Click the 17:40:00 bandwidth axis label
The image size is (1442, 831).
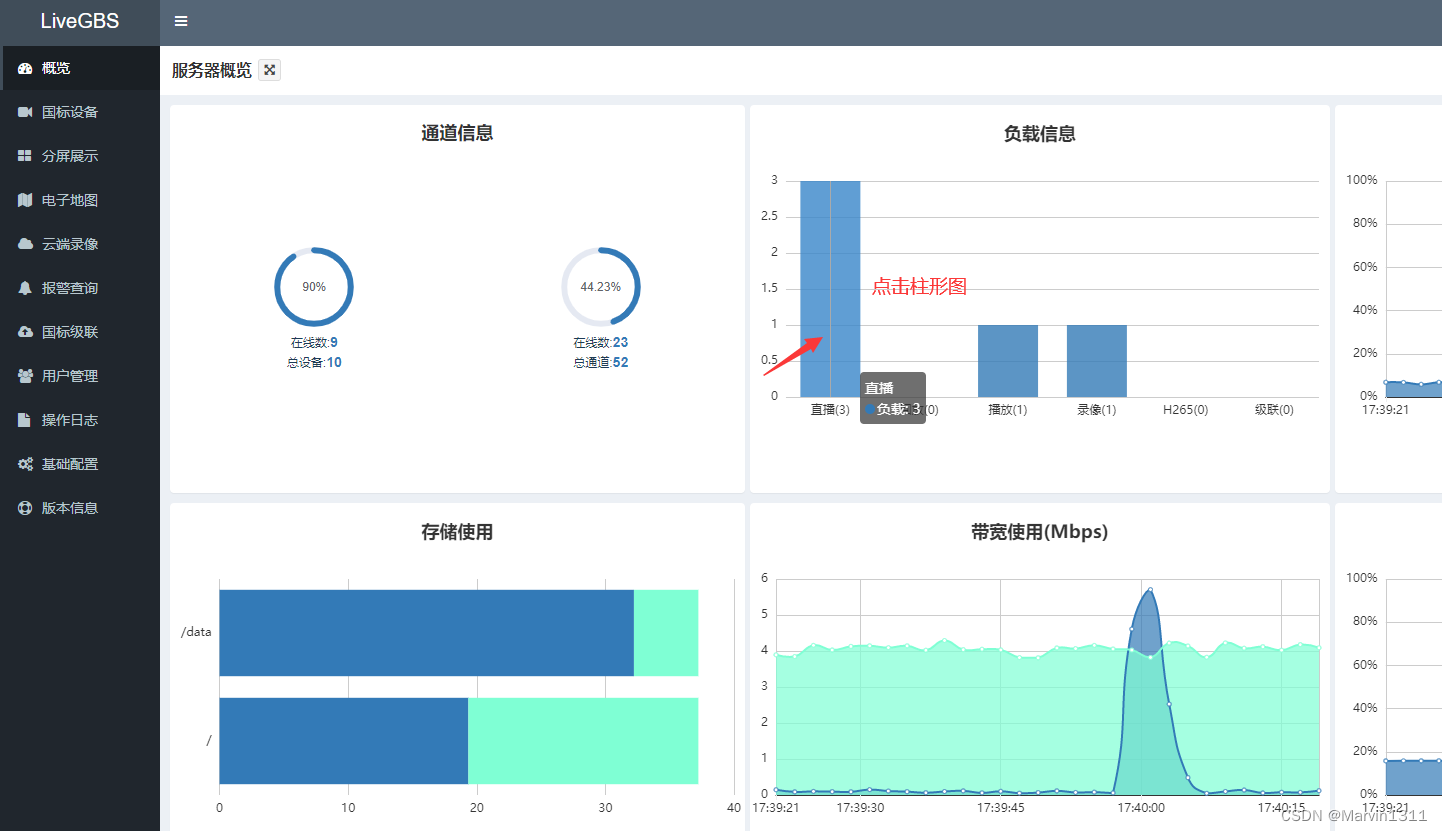(x=1141, y=807)
